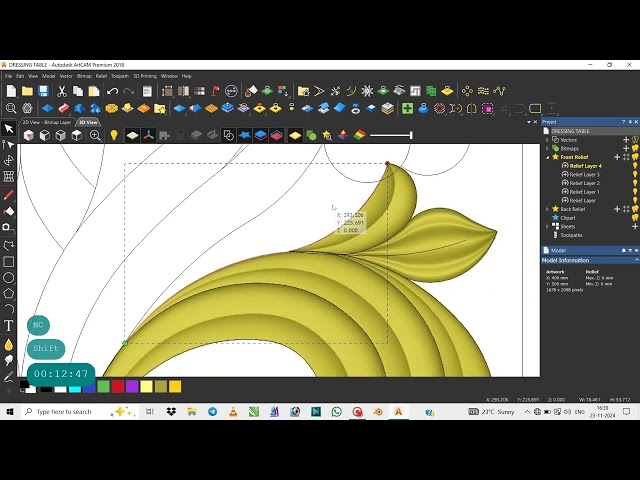Viewport: 640px width, 480px height.
Task: Collapse the Front Relief tree node
Action: (x=547, y=157)
